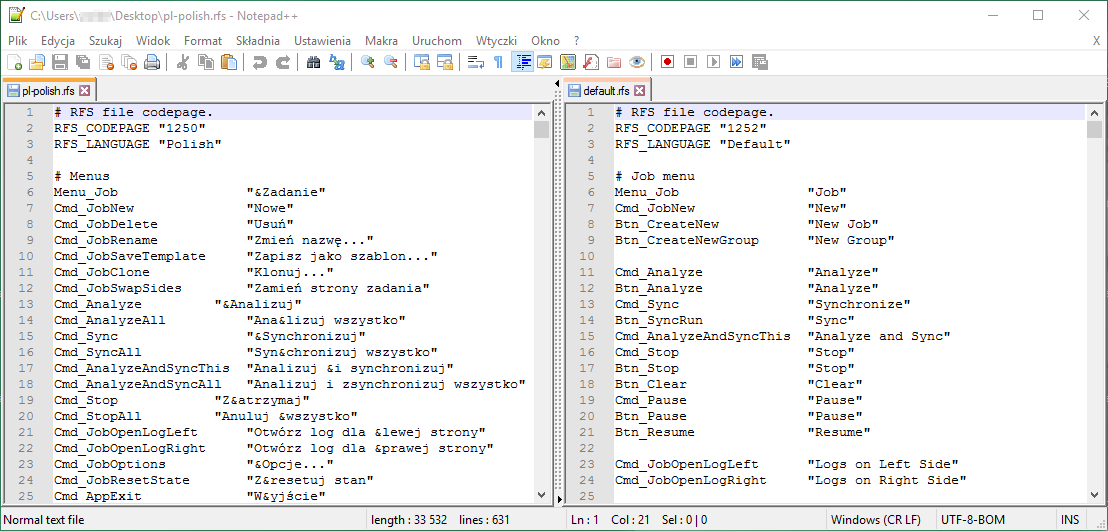Toggle synchronized horizontal scrolling
The image size is (1108, 531).
coord(444,62)
